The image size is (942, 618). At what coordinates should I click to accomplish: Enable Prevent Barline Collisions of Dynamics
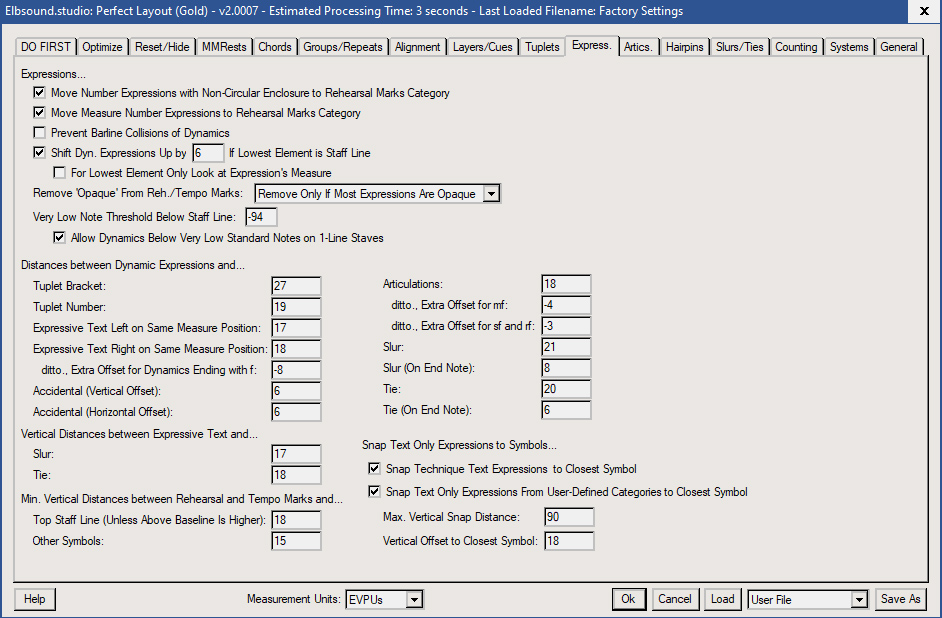[40, 133]
